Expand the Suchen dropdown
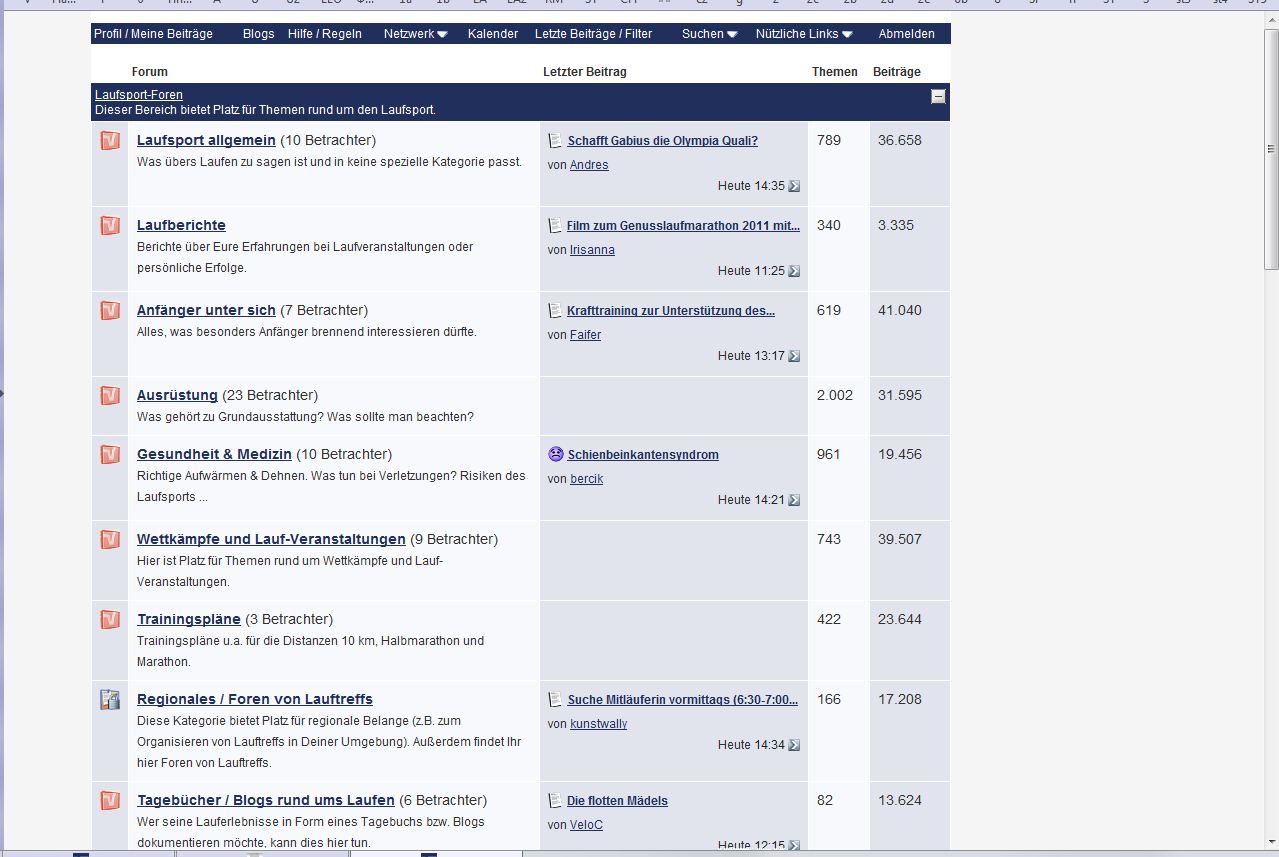The width and height of the screenshot is (1279, 857). [709, 34]
